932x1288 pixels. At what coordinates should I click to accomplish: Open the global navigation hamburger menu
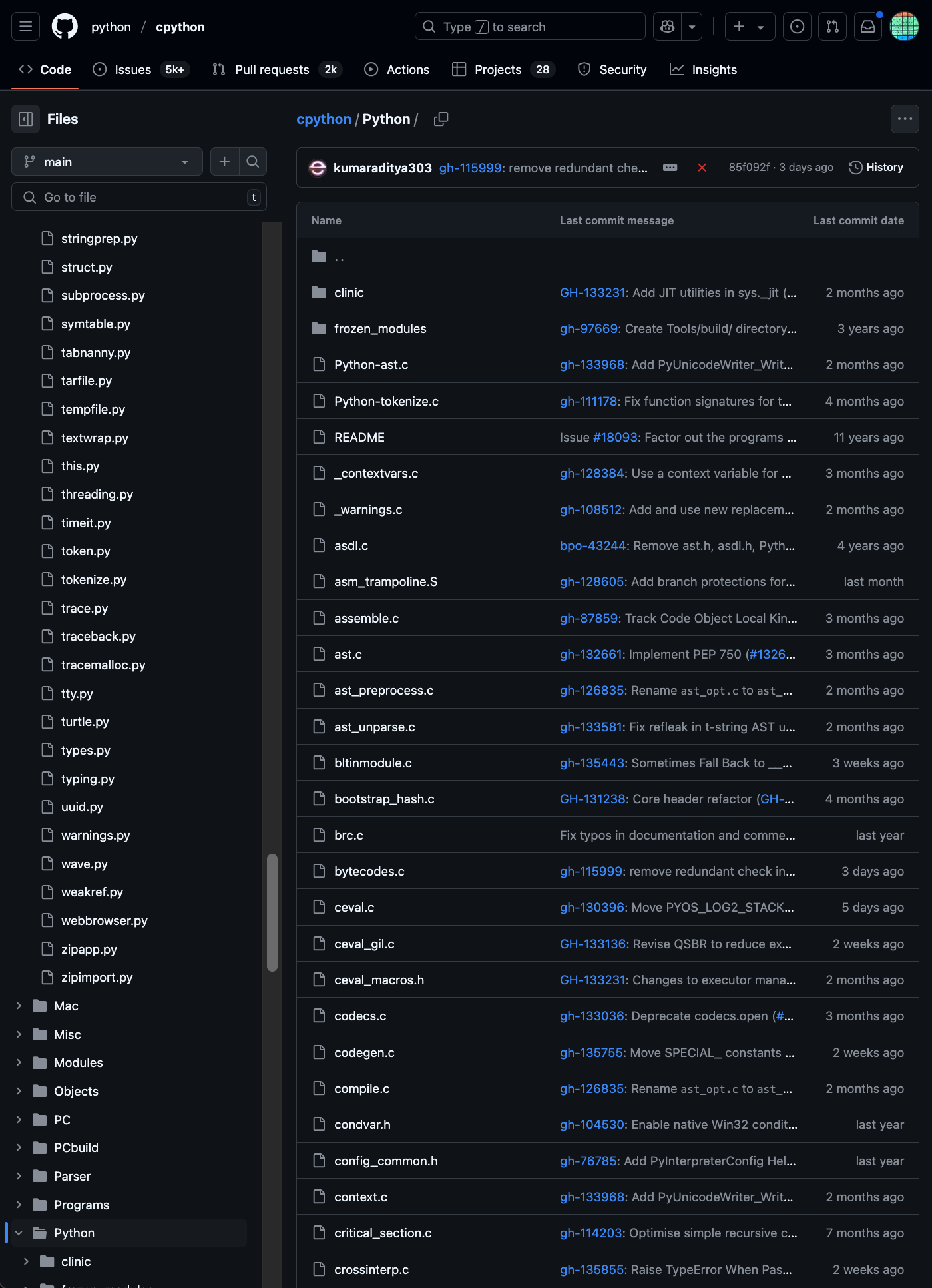point(26,27)
